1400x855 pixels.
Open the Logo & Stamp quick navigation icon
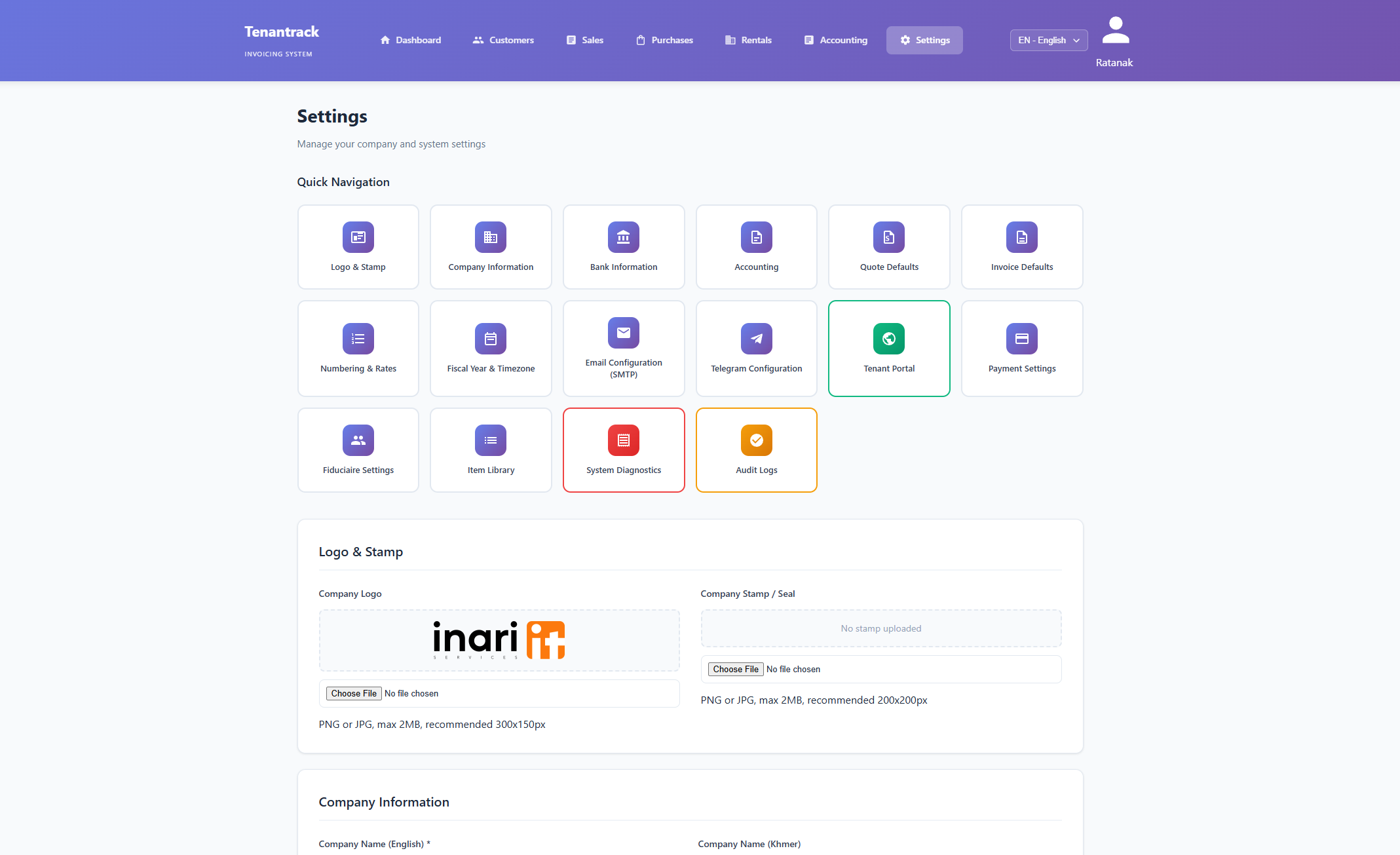pos(358,237)
